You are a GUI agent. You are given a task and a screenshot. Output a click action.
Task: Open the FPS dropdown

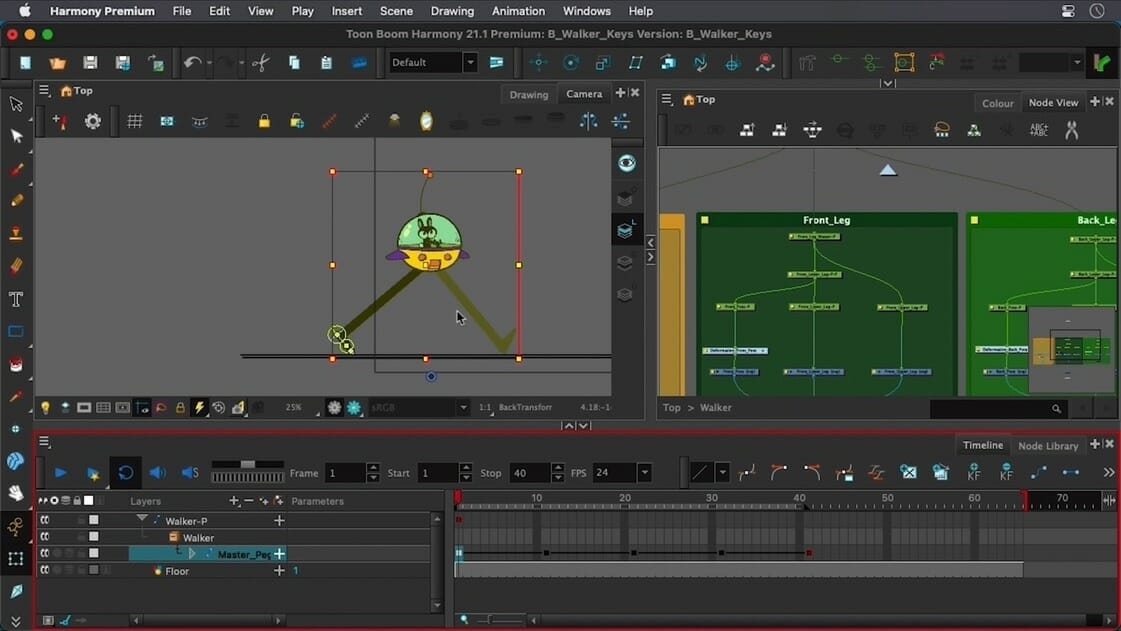coord(644,473)
